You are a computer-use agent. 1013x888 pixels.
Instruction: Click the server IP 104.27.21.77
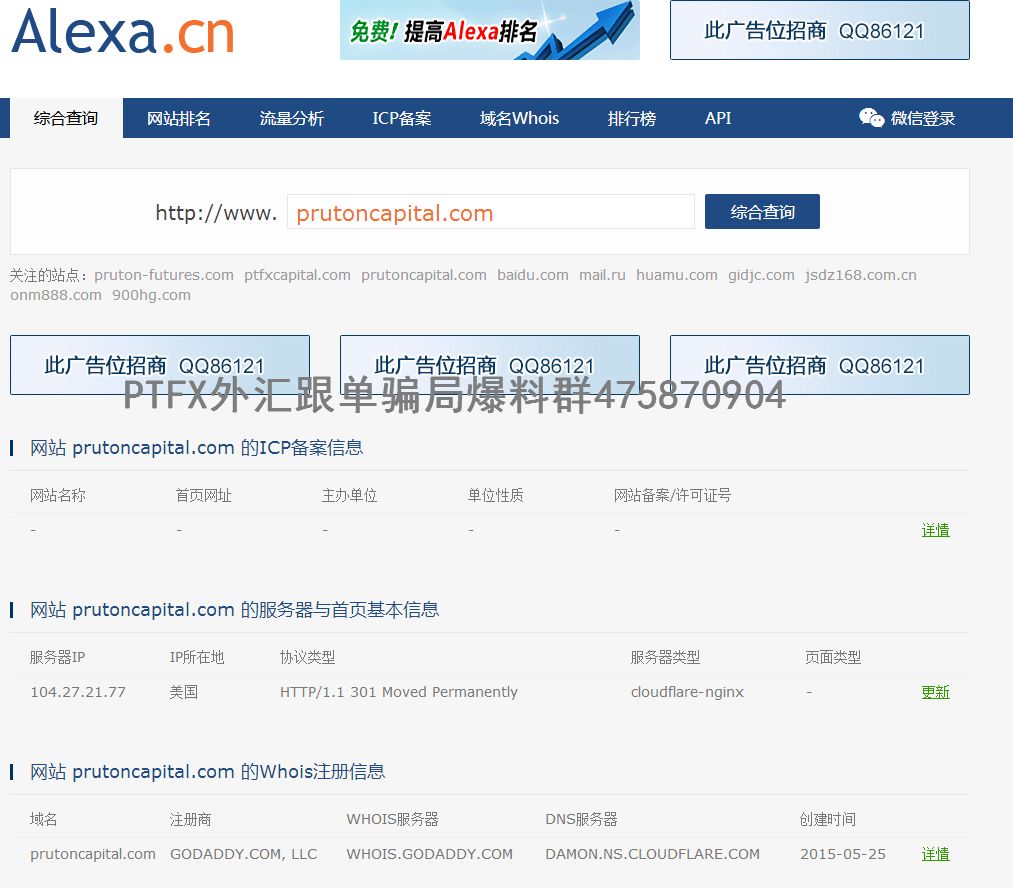click(78, 692)
